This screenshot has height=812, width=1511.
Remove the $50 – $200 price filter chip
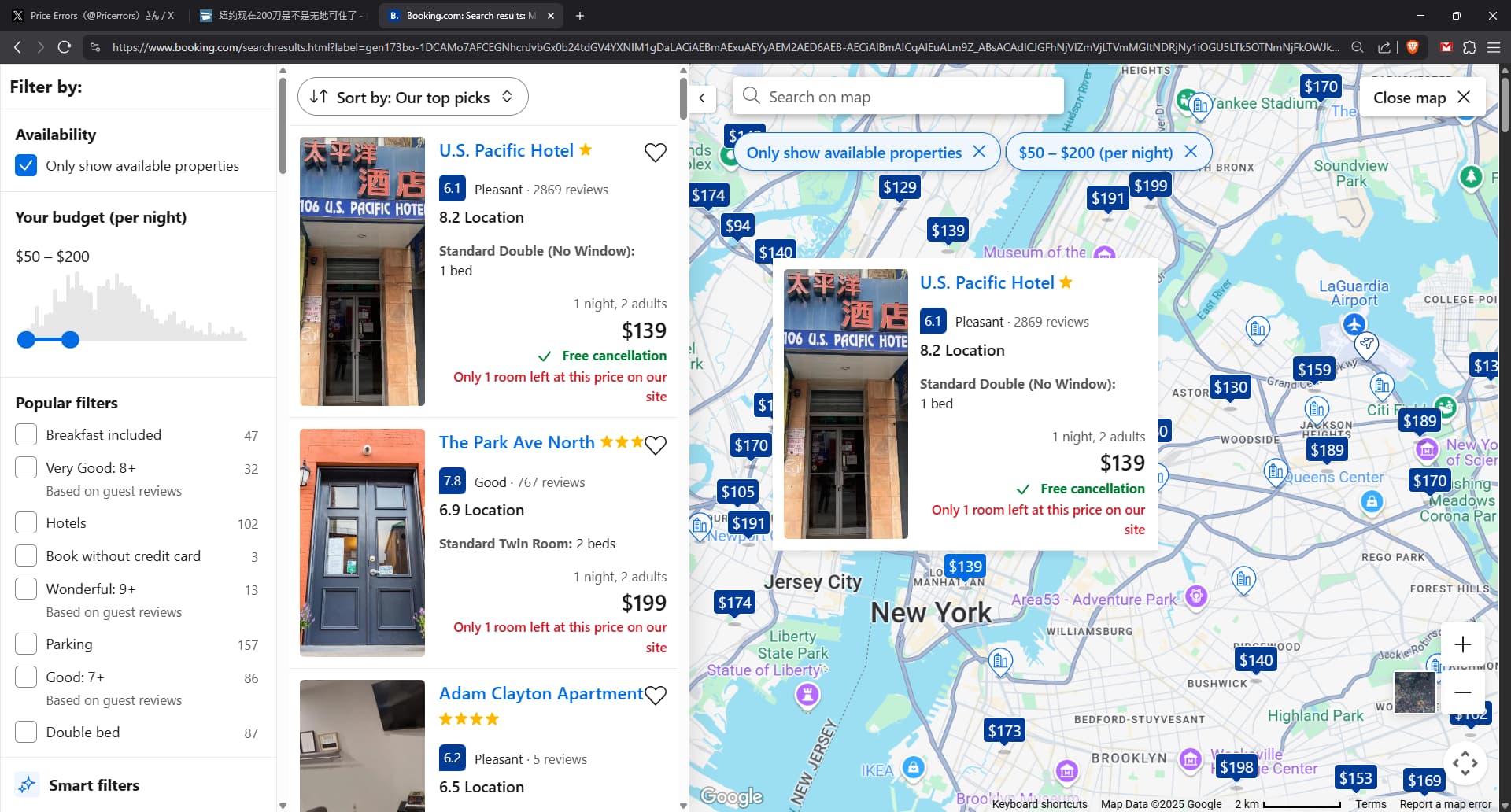pos(1191,151)
